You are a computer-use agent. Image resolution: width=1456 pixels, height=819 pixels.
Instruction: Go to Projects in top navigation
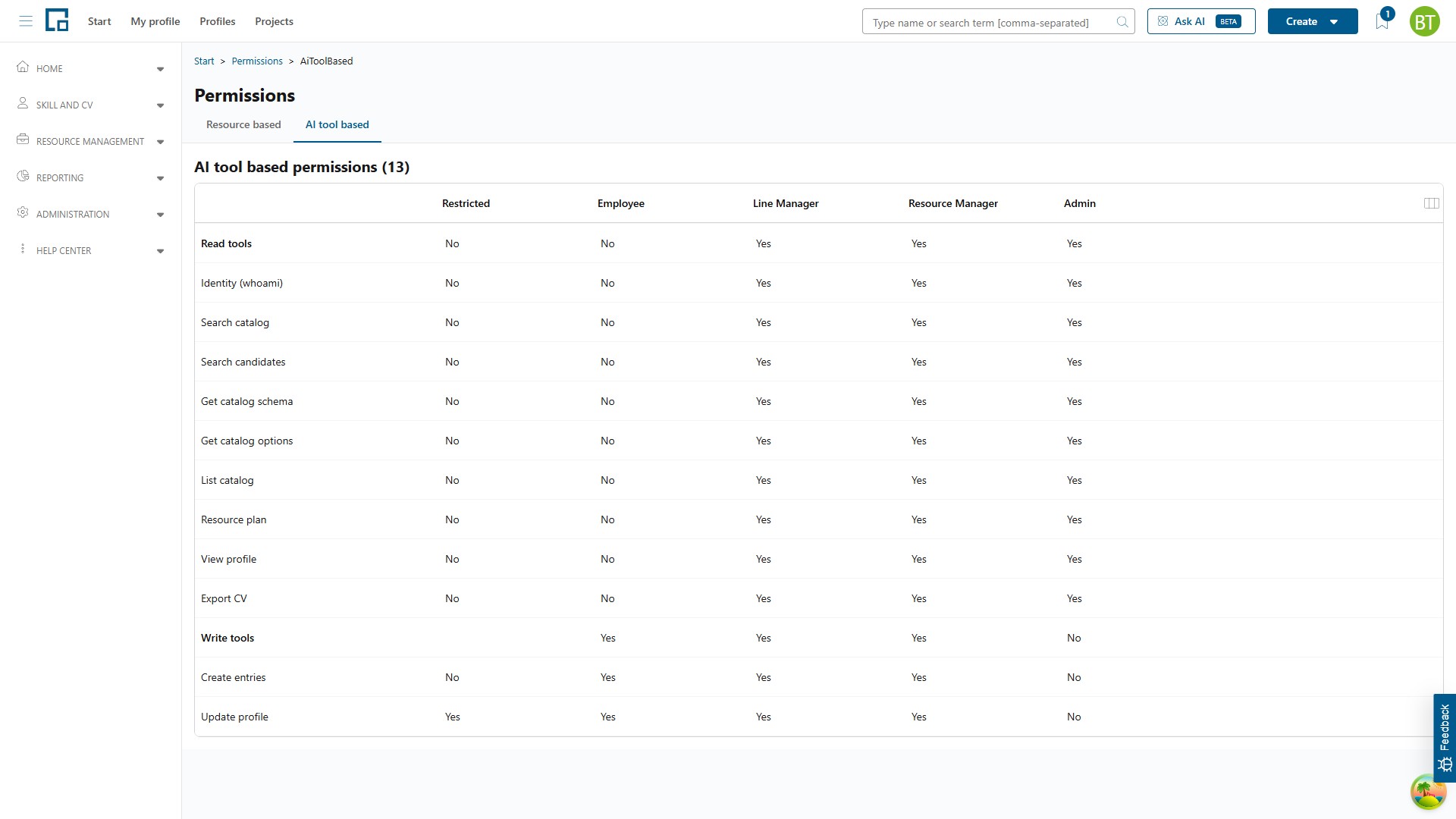click(275, 21)
